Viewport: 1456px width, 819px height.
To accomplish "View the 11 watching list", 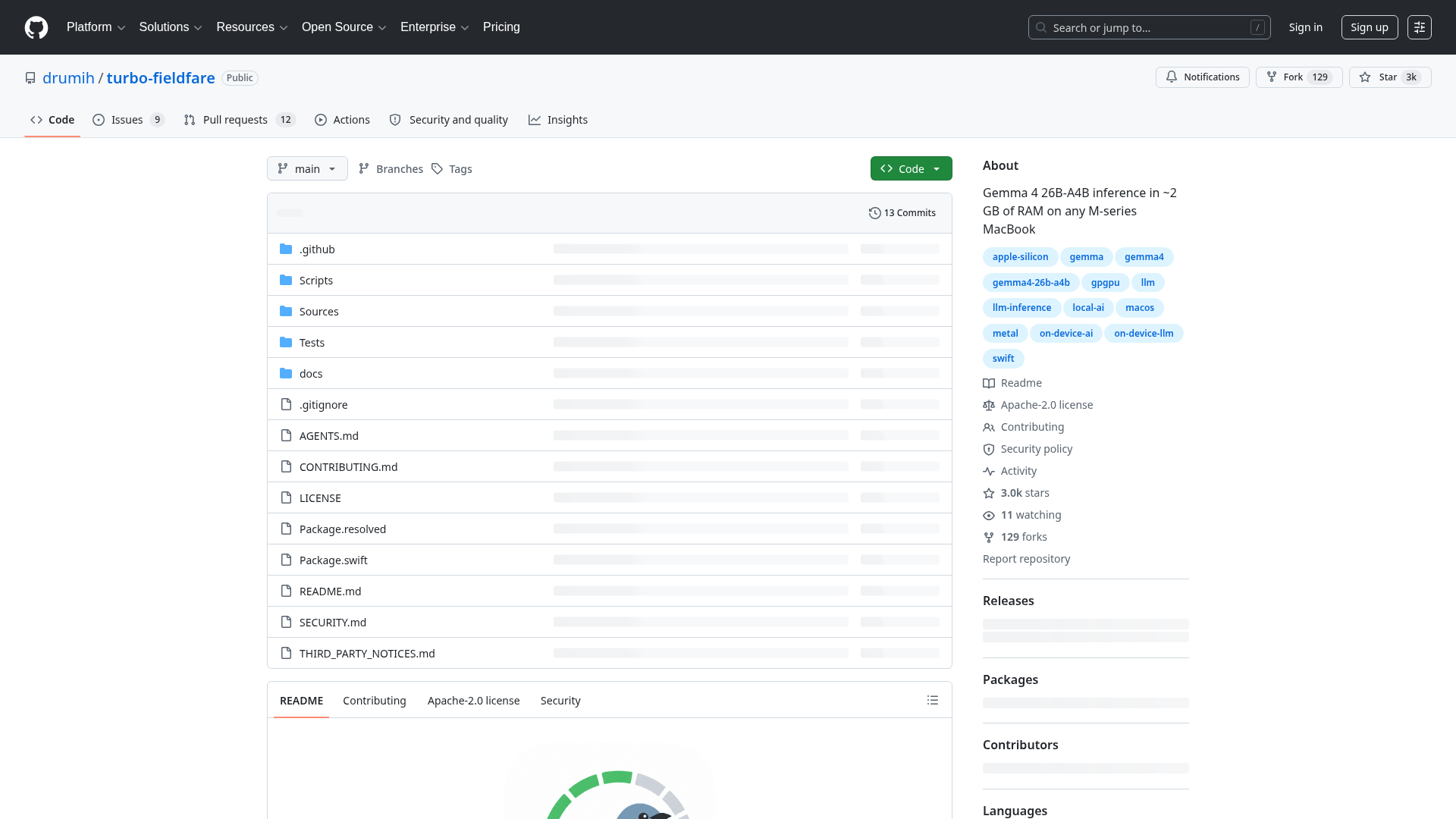I will [x=1022, y=515].
